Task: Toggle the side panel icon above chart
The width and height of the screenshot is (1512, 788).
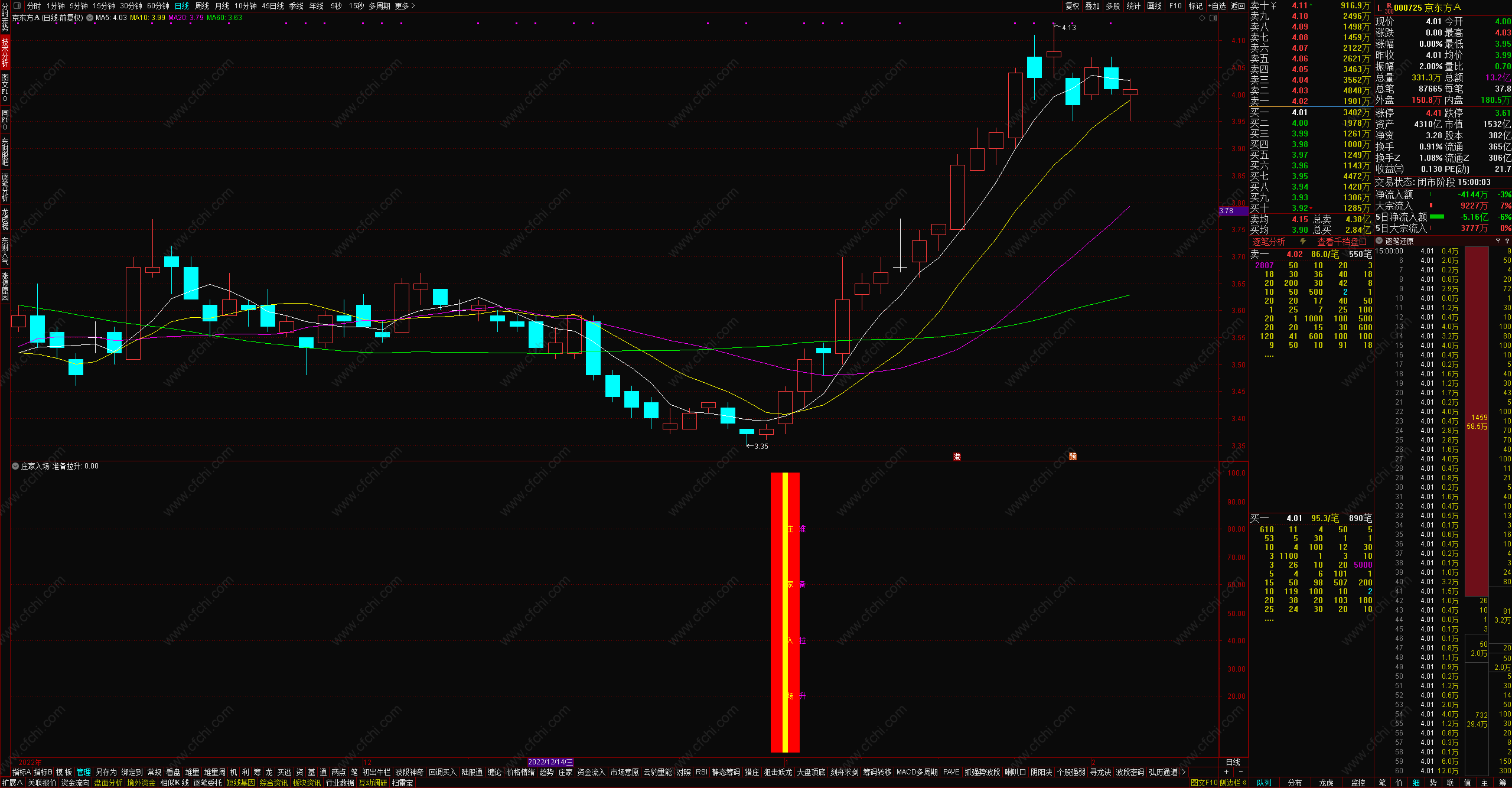Action: 1213,18
